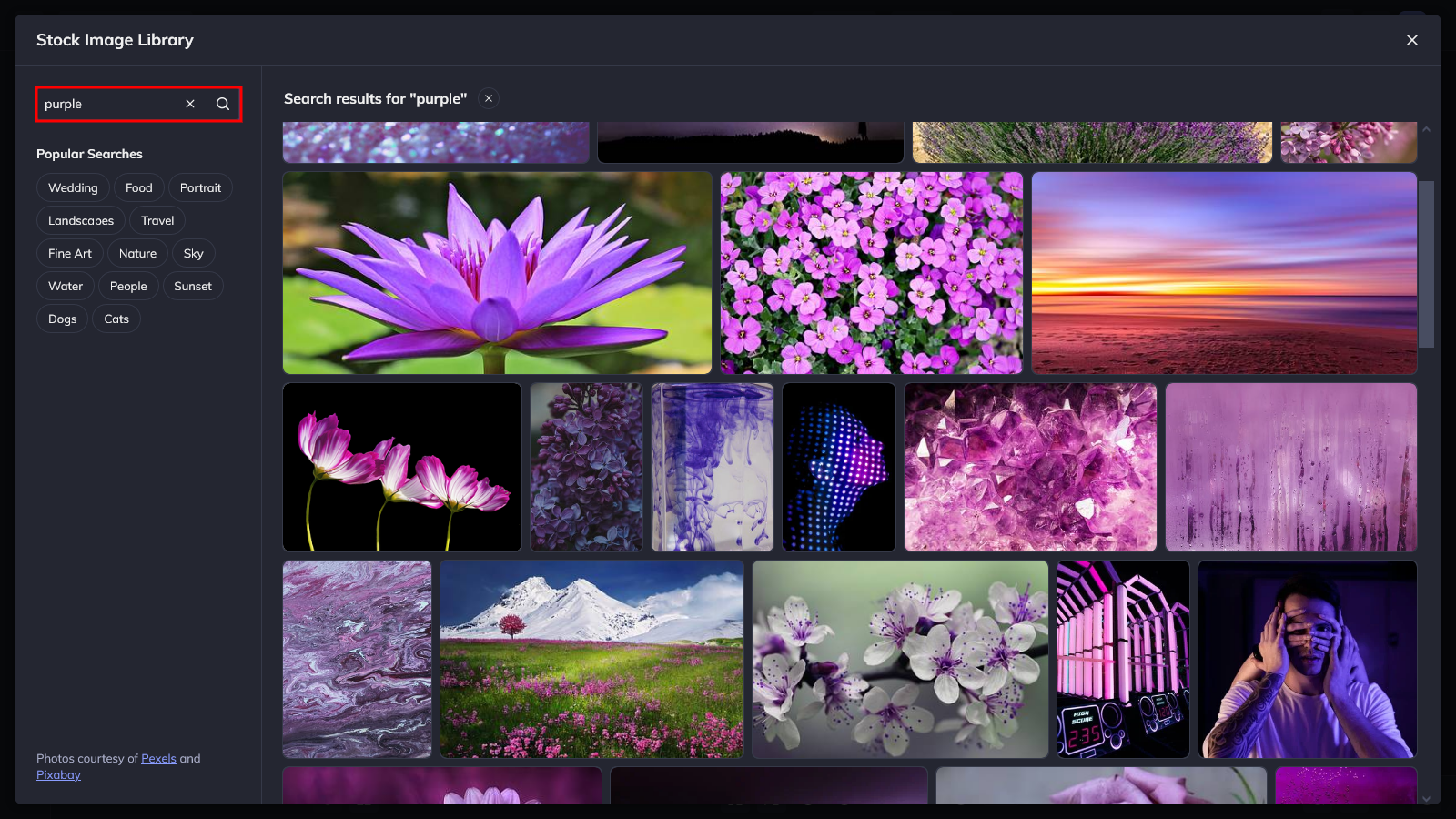Click the Fine Art search tag
Image resolution: width=1456 pixels, height=819 pixels.
tap(69, 253)
